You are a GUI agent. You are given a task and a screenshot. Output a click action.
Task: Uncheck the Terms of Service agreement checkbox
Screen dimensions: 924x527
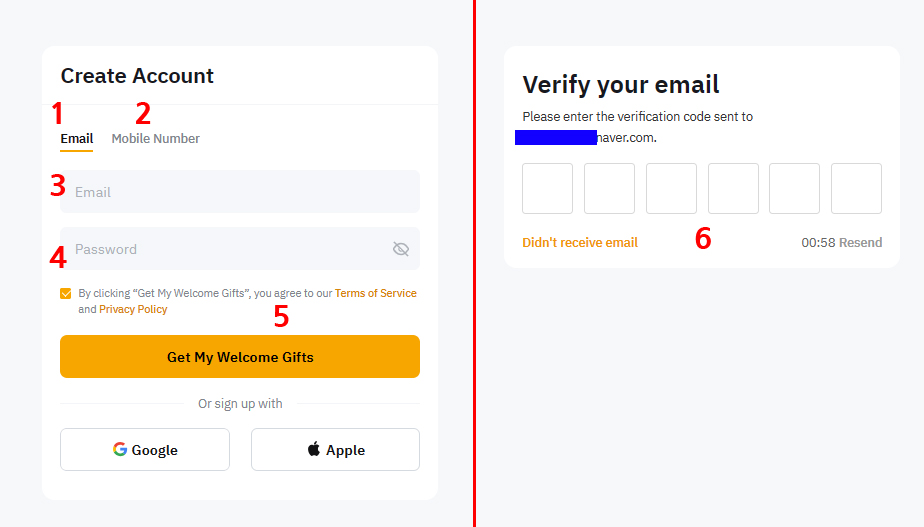pyautogui.click(x=66, y=294)
